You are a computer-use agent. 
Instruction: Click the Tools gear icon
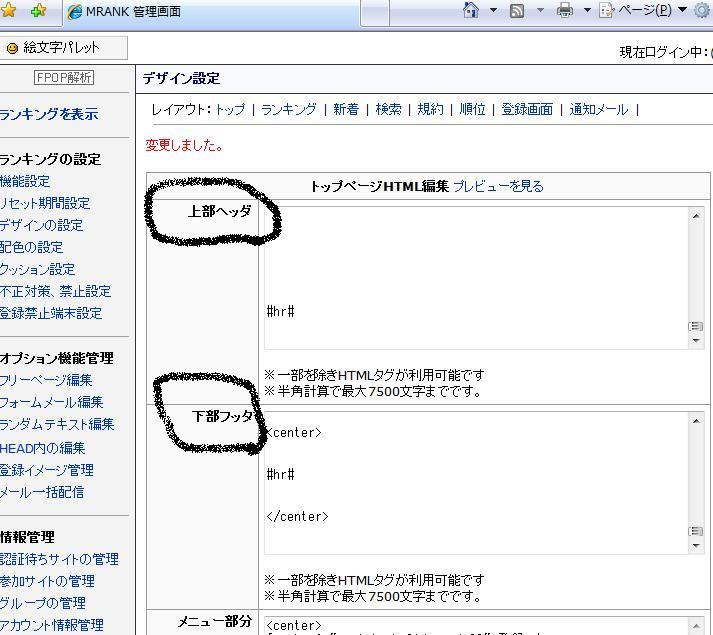(x=704, y=10)
